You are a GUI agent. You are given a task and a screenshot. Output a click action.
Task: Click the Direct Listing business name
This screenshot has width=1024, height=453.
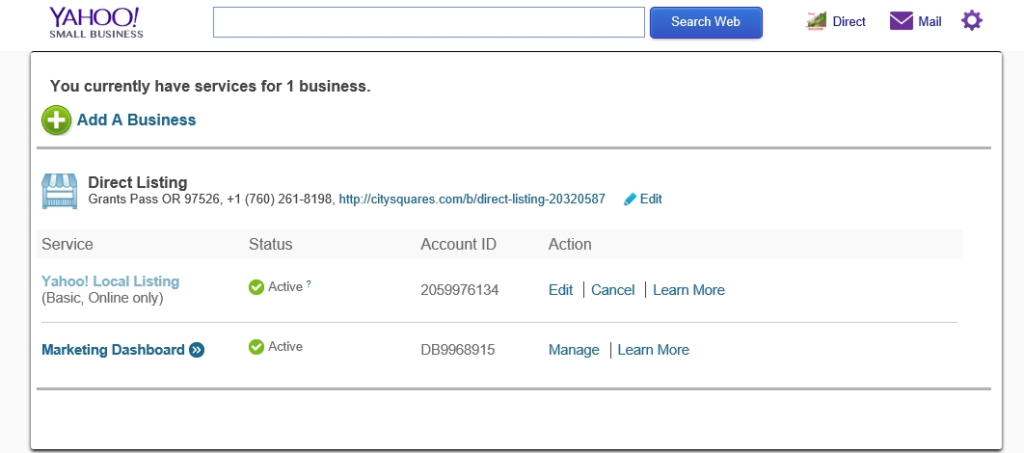coord(138,183)
